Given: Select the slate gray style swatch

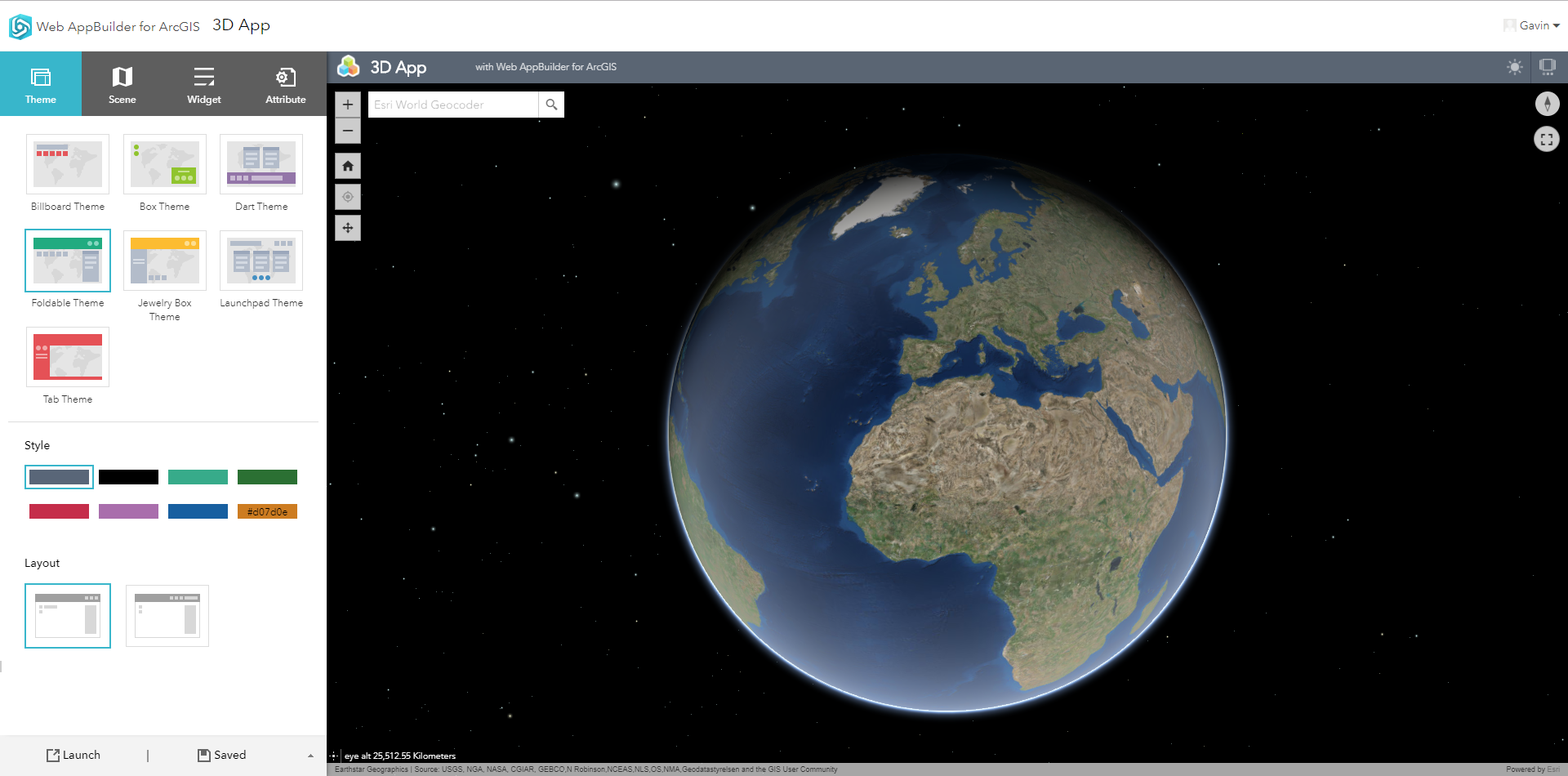Looking at the screenshot, I should 60,477.
